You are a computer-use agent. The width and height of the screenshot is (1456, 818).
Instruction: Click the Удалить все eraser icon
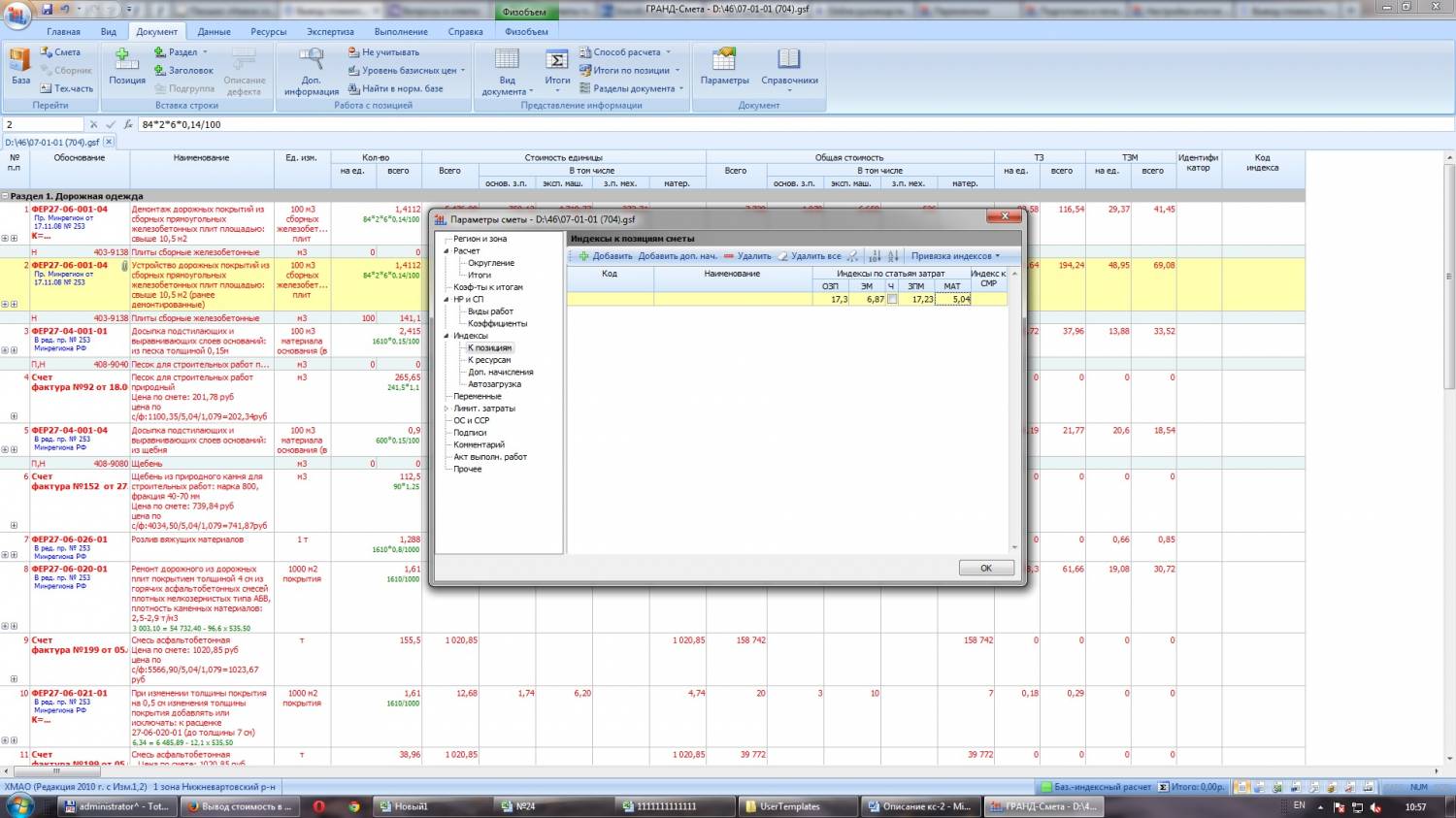pyautogui.click(x=782, y=256)
